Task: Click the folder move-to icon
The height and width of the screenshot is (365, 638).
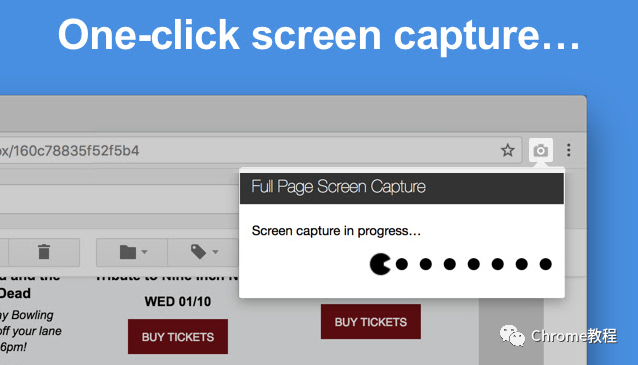Action: coord(128,252)
